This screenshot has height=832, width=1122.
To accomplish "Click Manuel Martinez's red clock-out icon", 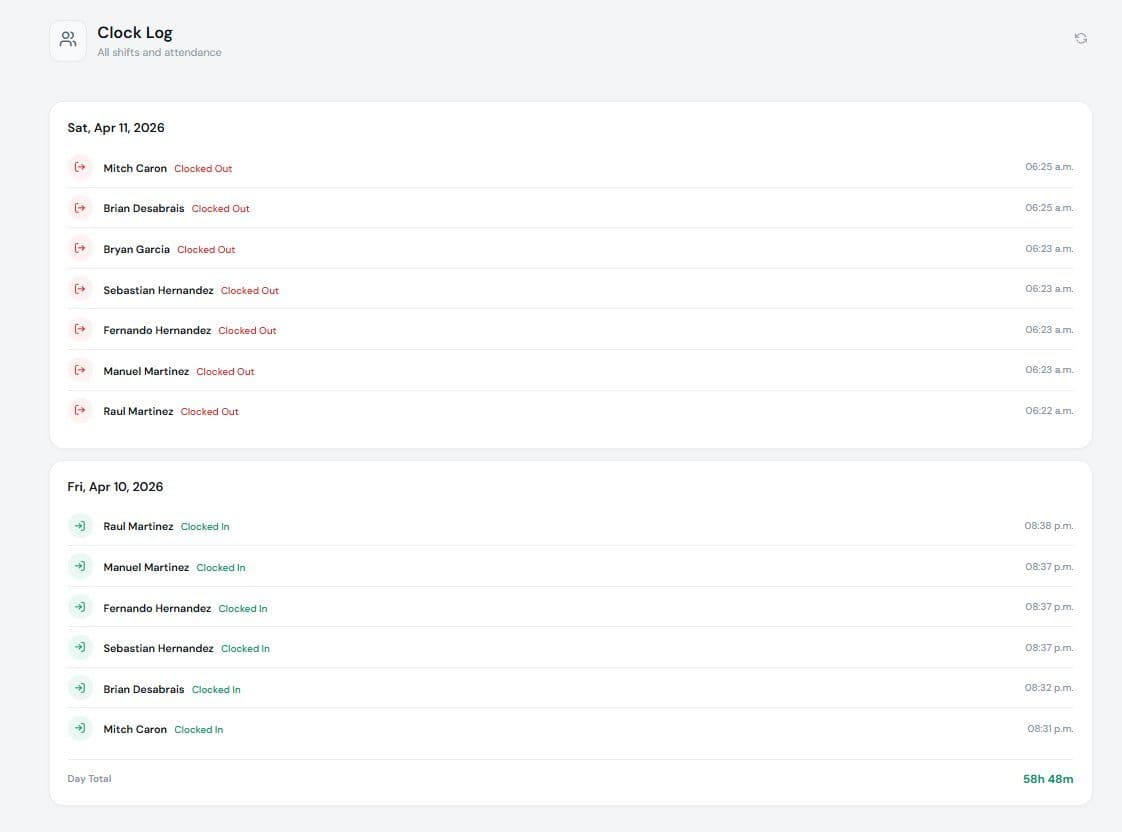I will (x=80, y=370).
